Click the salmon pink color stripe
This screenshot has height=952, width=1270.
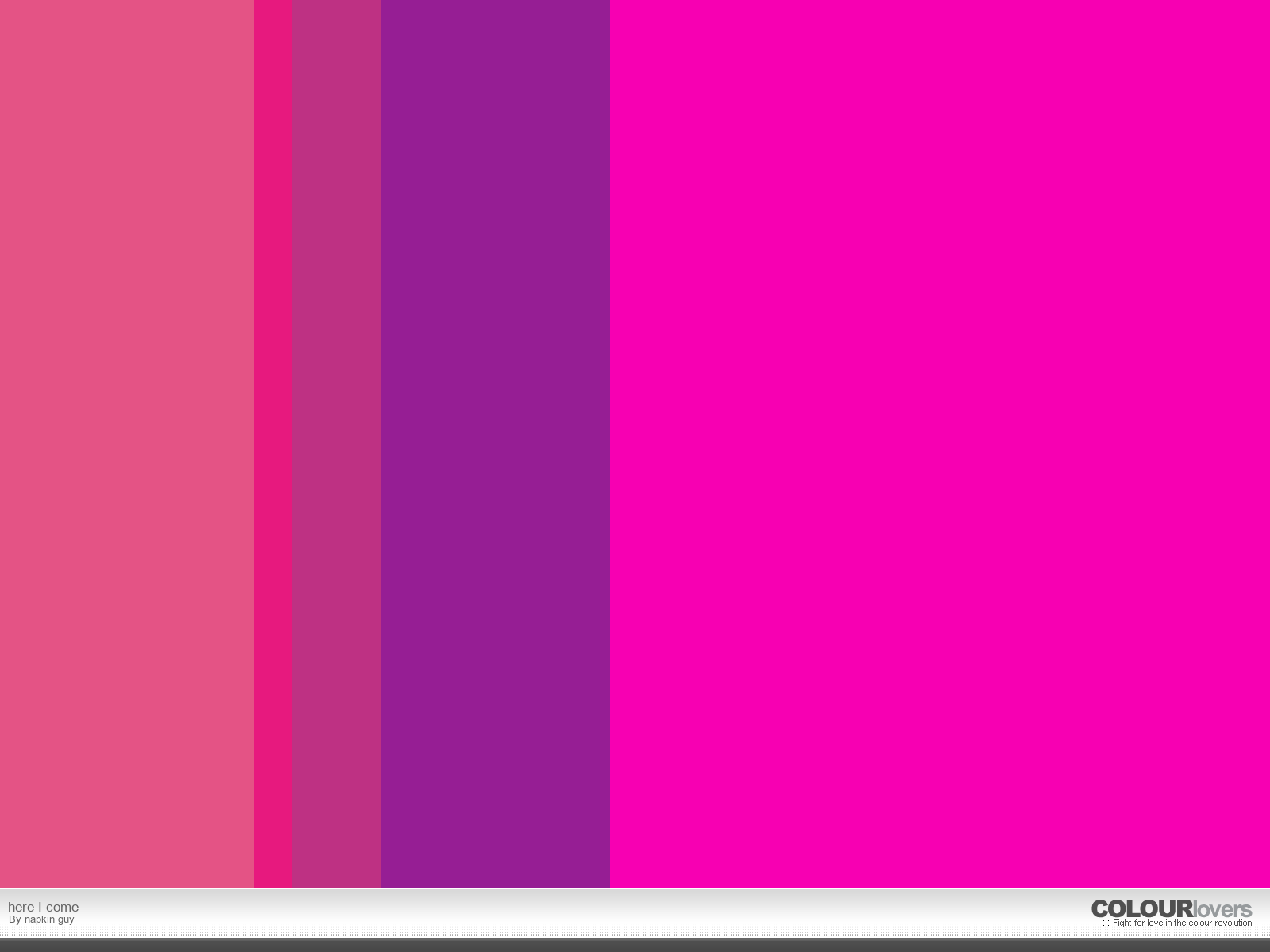(x=127, y=443)
